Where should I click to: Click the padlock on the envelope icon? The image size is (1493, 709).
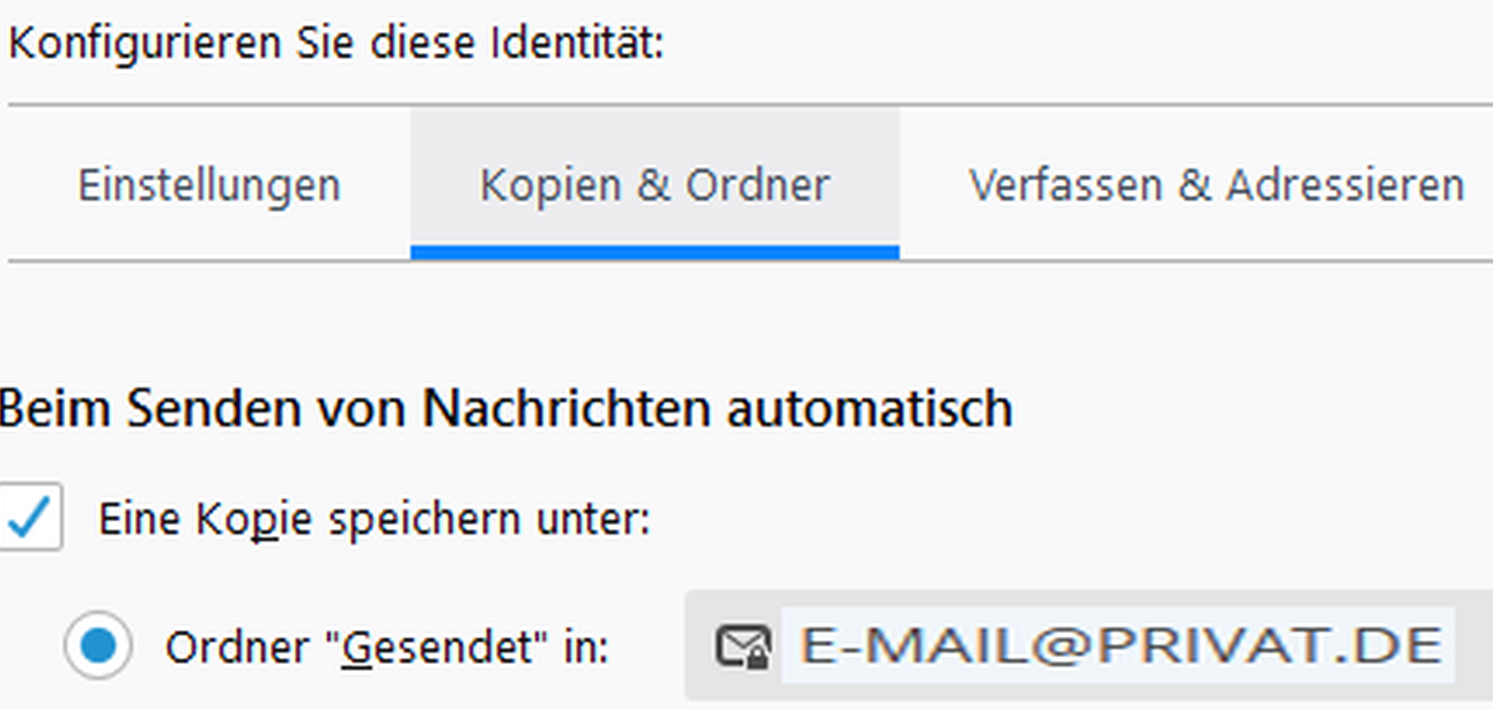[757, 657]
